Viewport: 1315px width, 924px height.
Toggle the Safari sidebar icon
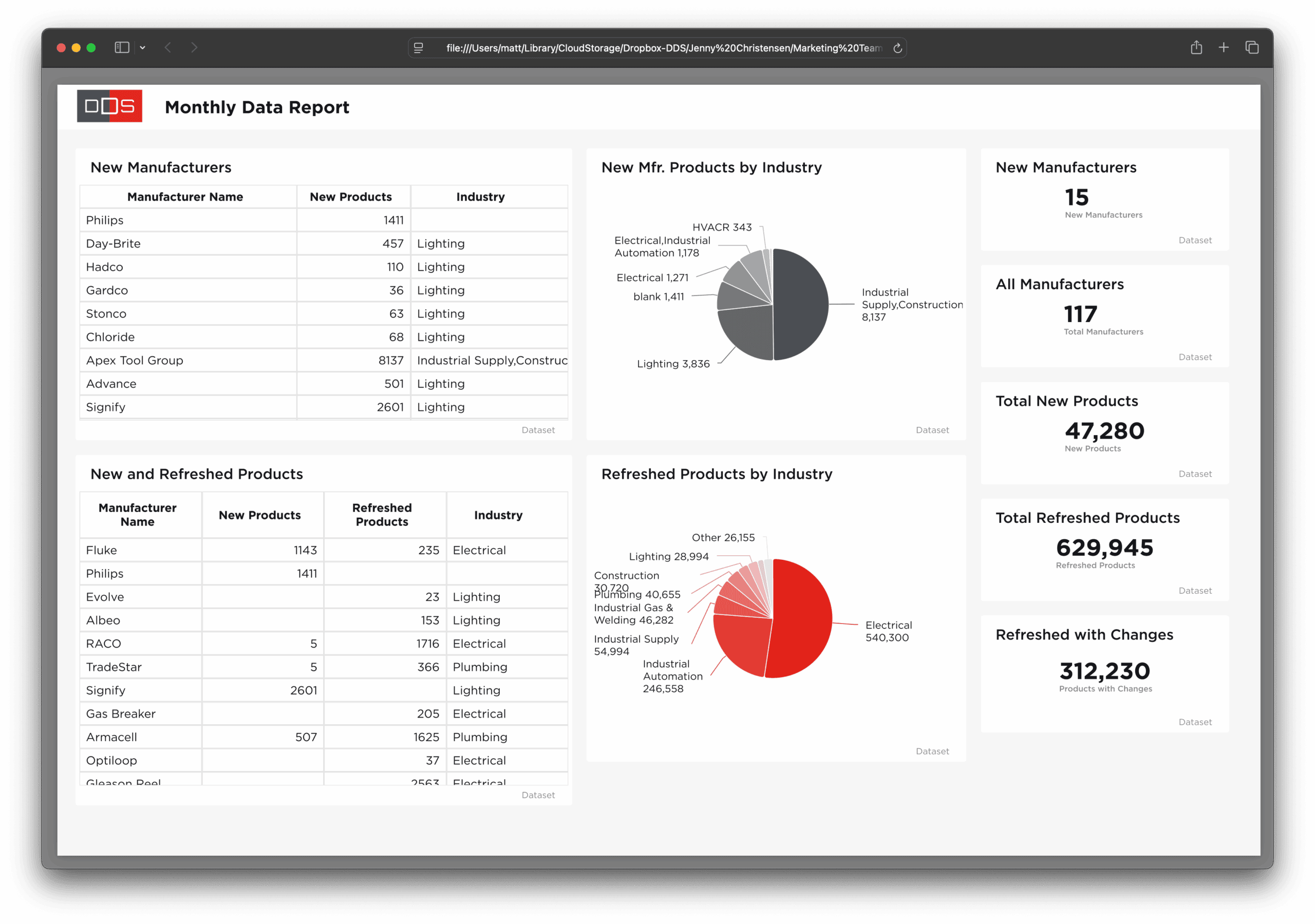121,48
